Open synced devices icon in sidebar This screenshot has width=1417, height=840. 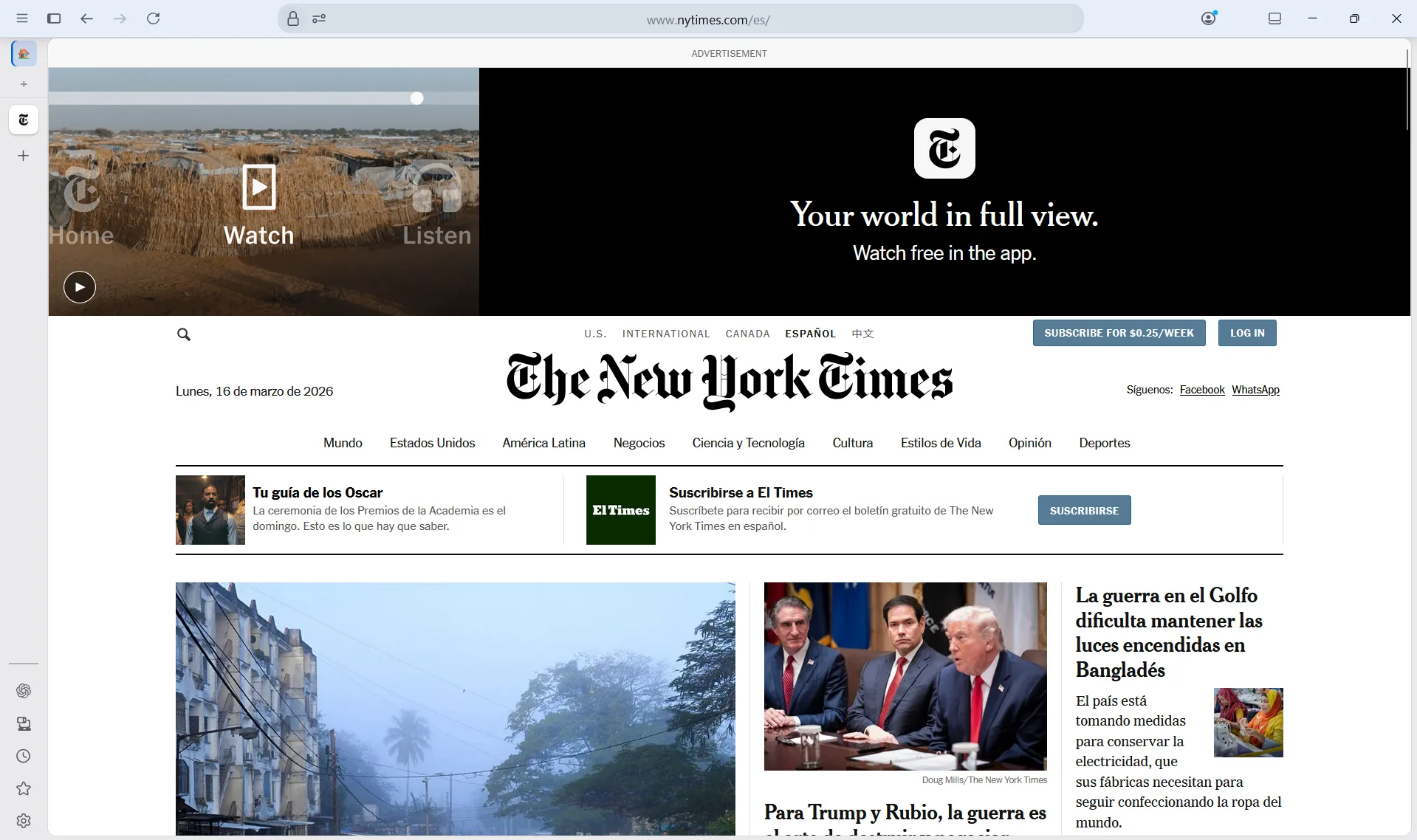coord(24,723)
